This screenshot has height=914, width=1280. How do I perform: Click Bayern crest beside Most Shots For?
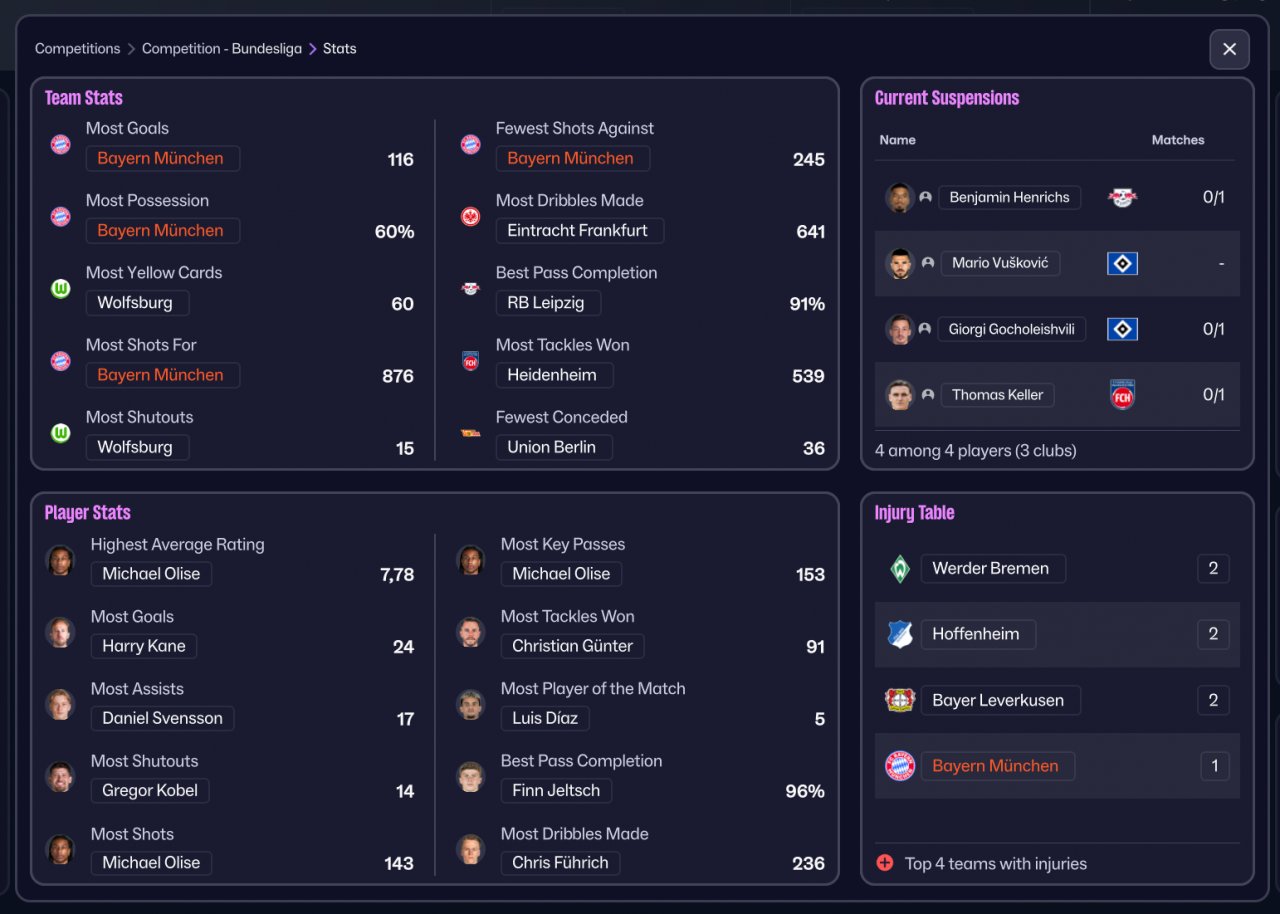(61, 361)
